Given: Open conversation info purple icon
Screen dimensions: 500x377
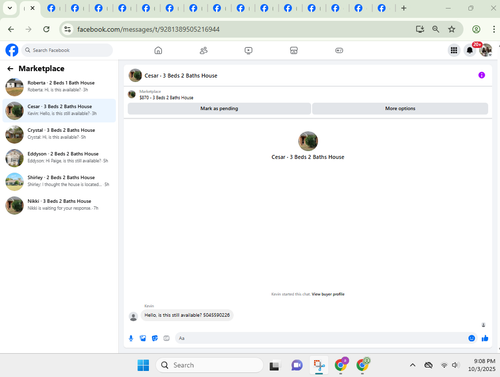Looking at the screenshot, I should click(481, 75).
